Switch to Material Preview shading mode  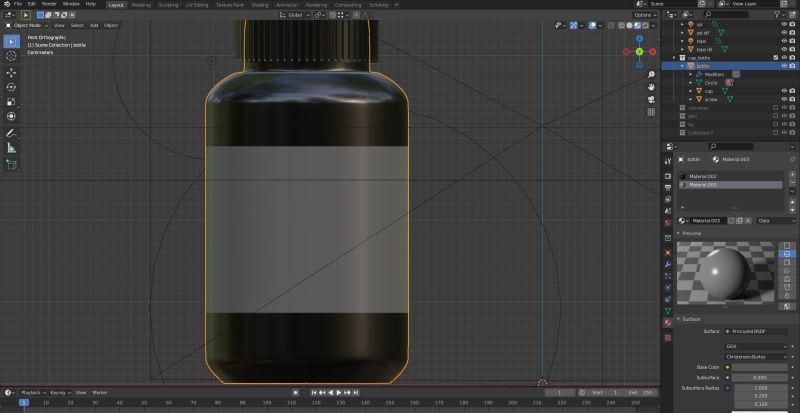pos(637,26)
